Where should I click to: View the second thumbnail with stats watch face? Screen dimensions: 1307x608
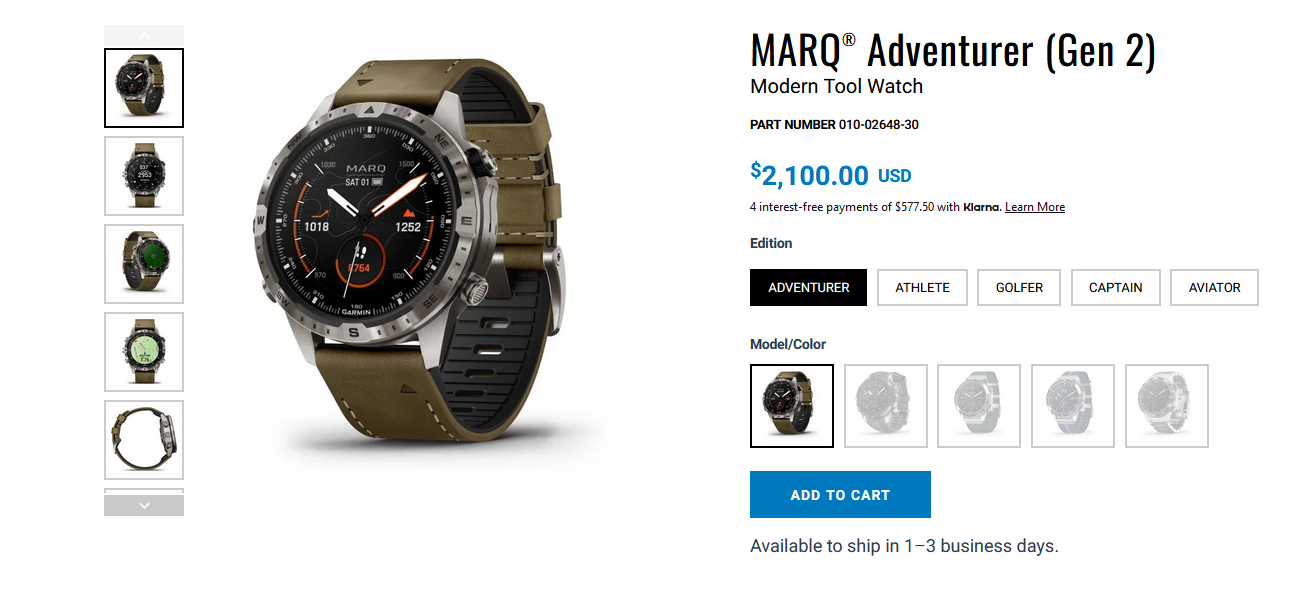coord(144,176)
